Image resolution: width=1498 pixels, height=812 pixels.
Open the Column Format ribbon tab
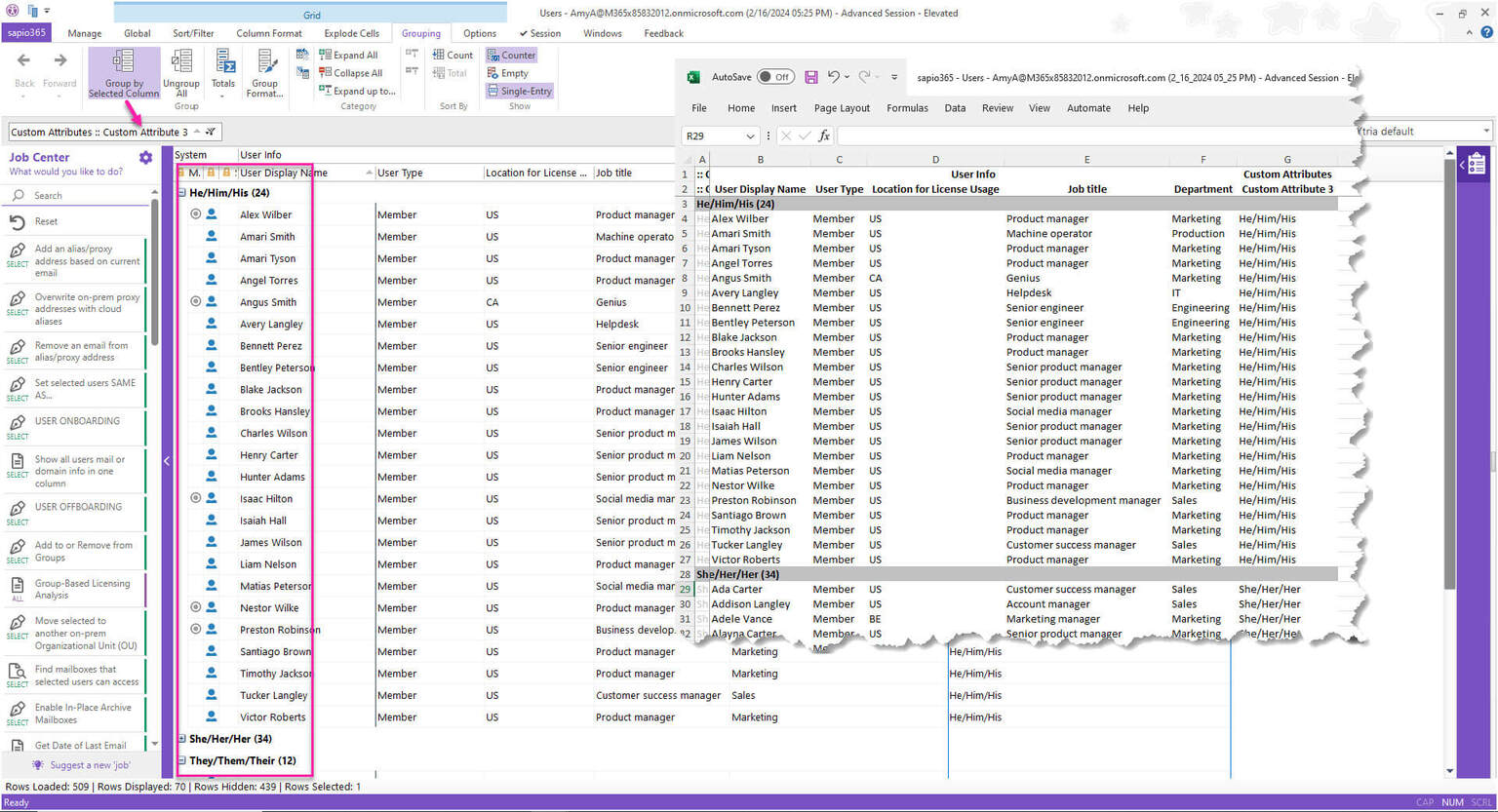[269, 33]
